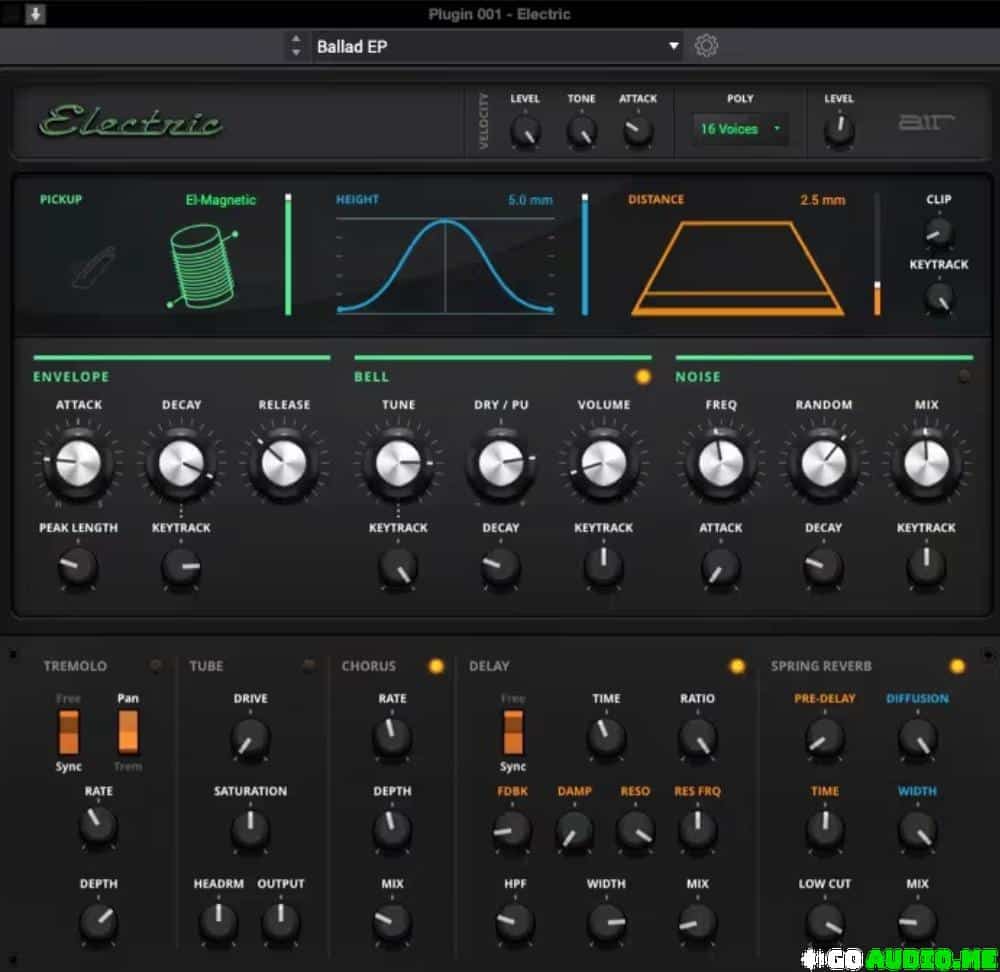This screenshot has height=972, width=1000.
Task: Click the Chorus Rate knob
Action: pyautogui.click(x=392, y=738)
